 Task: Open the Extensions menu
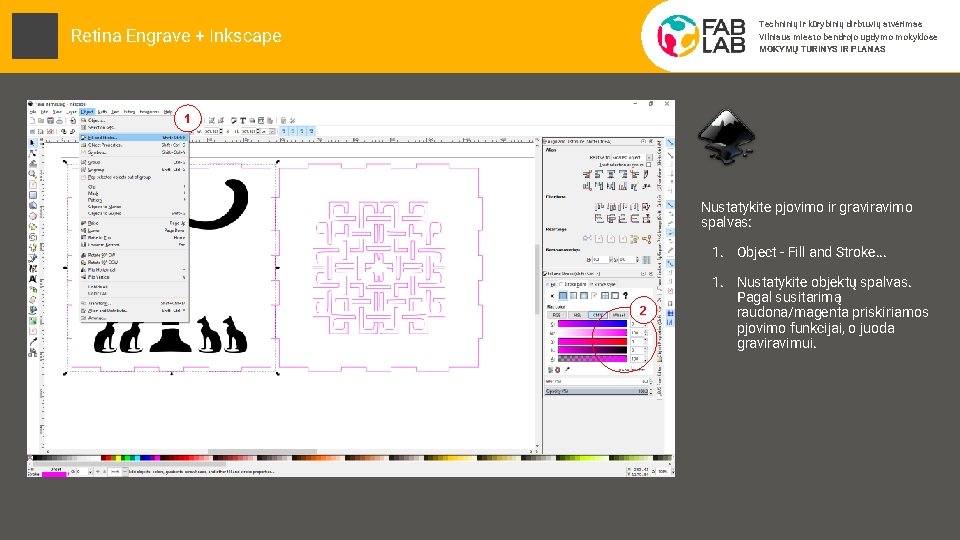pyautogui.click(x=149, y=112)
